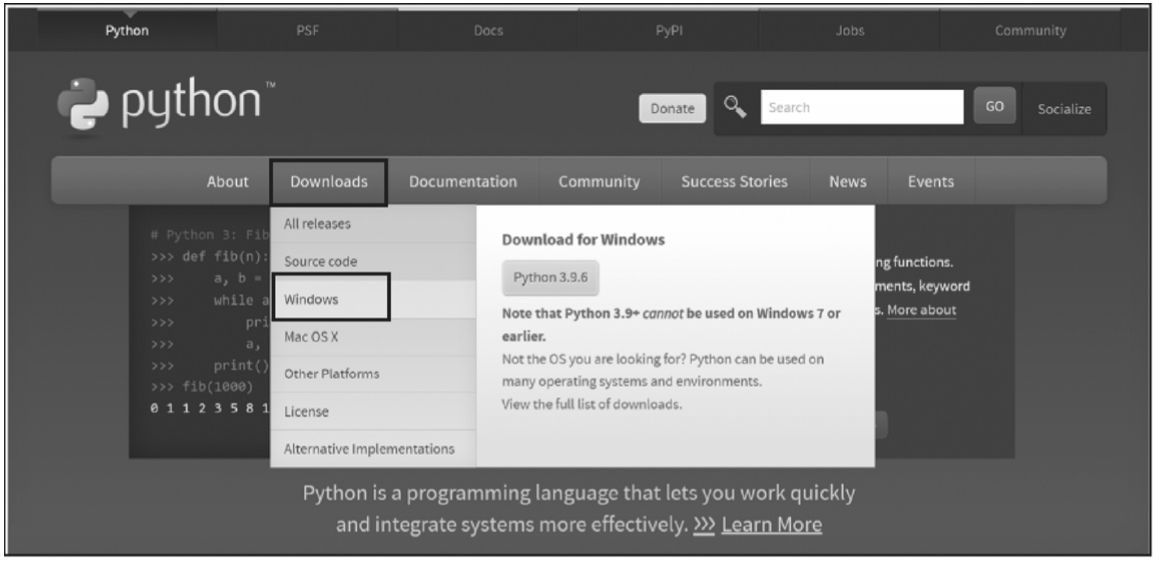The height and width of the screenshot is (564, 1159).
Task: Choose Mac OS X in Downloads menu
Action: pyautogui.click(x=373, y=337)
